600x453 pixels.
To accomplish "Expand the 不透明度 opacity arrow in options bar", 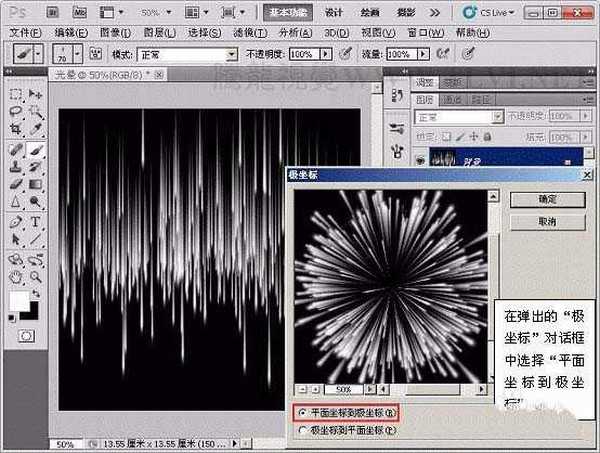I will coord(325,54).
